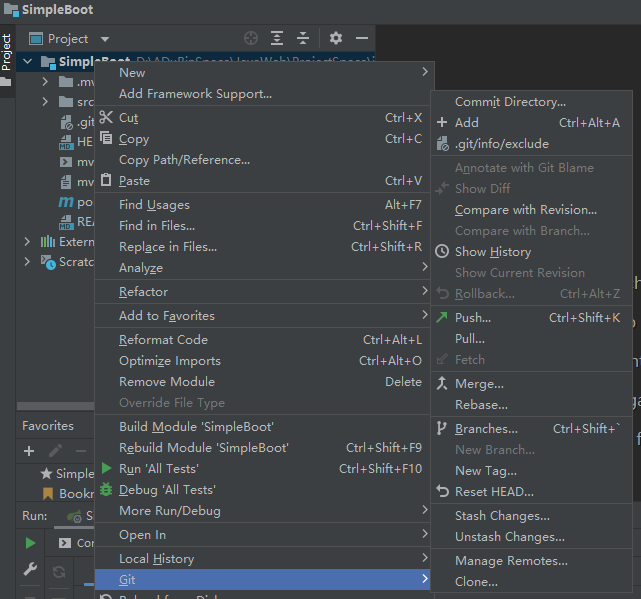This screenshot has height=599, width=641.
Task: Open the Project view dropdown arrow
Action: (105, 39)
